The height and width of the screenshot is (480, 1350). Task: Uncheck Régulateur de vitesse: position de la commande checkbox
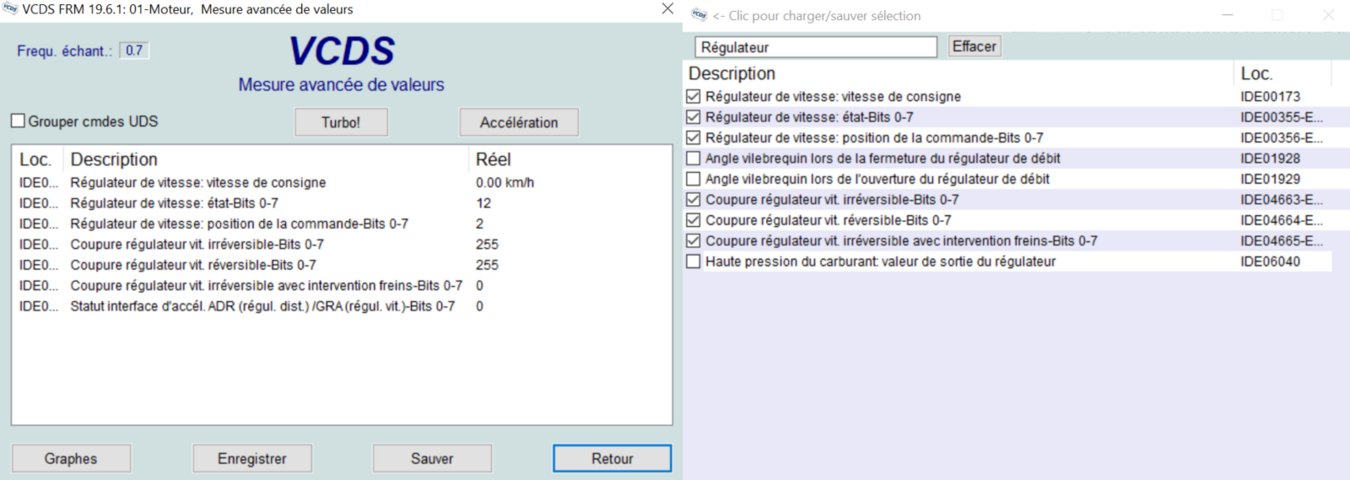click(x=694, y=138)
